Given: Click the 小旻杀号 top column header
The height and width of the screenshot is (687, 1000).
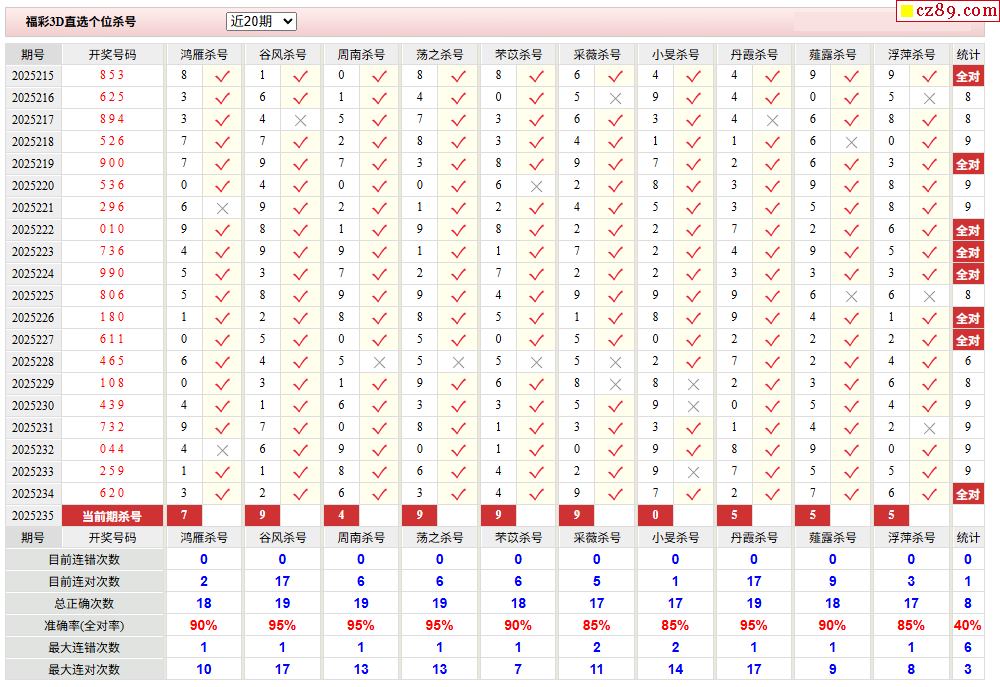Looking at the screenshot, I should coord(675,55).
